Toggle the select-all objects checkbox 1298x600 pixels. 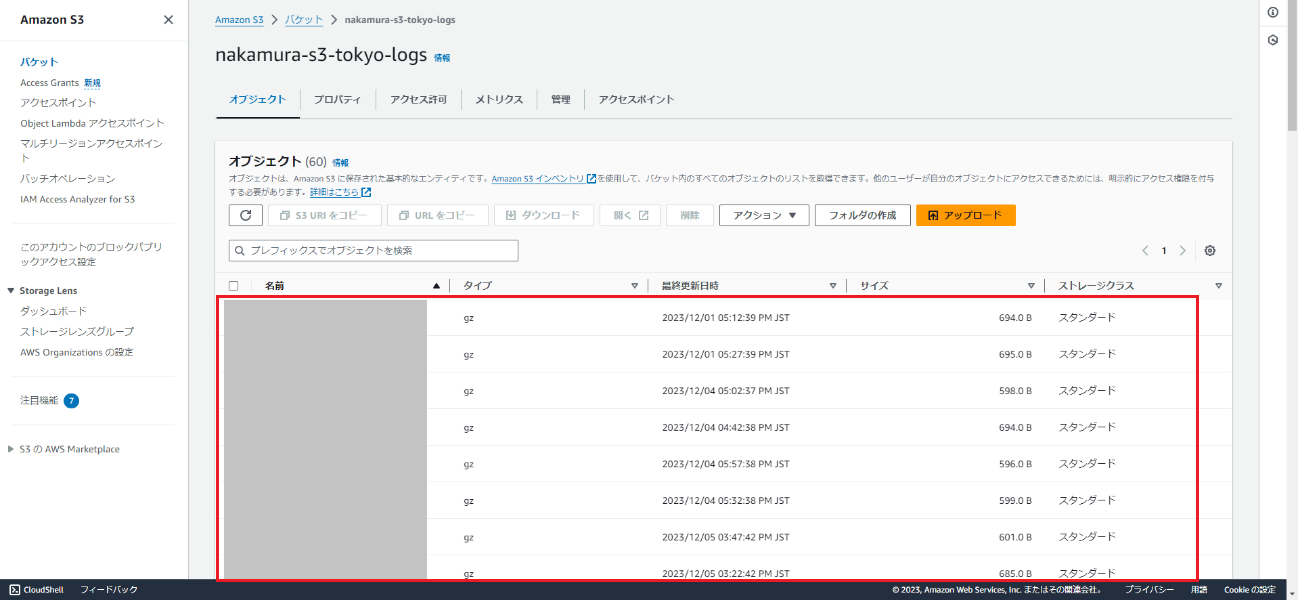coord(234,286)
